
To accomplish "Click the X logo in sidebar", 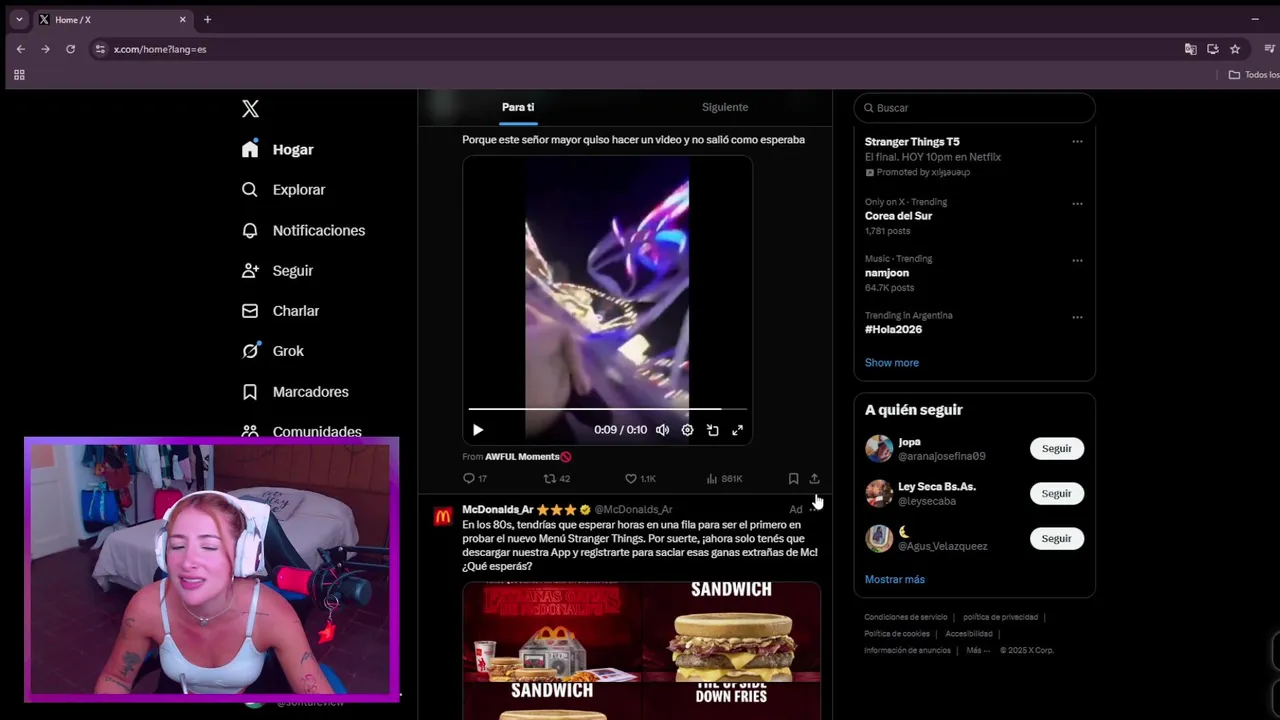I will pos(250,109).
